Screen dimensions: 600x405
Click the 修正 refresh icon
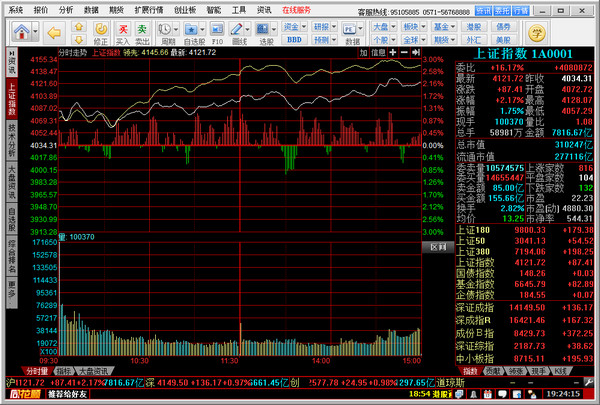[x=101, y=29]
